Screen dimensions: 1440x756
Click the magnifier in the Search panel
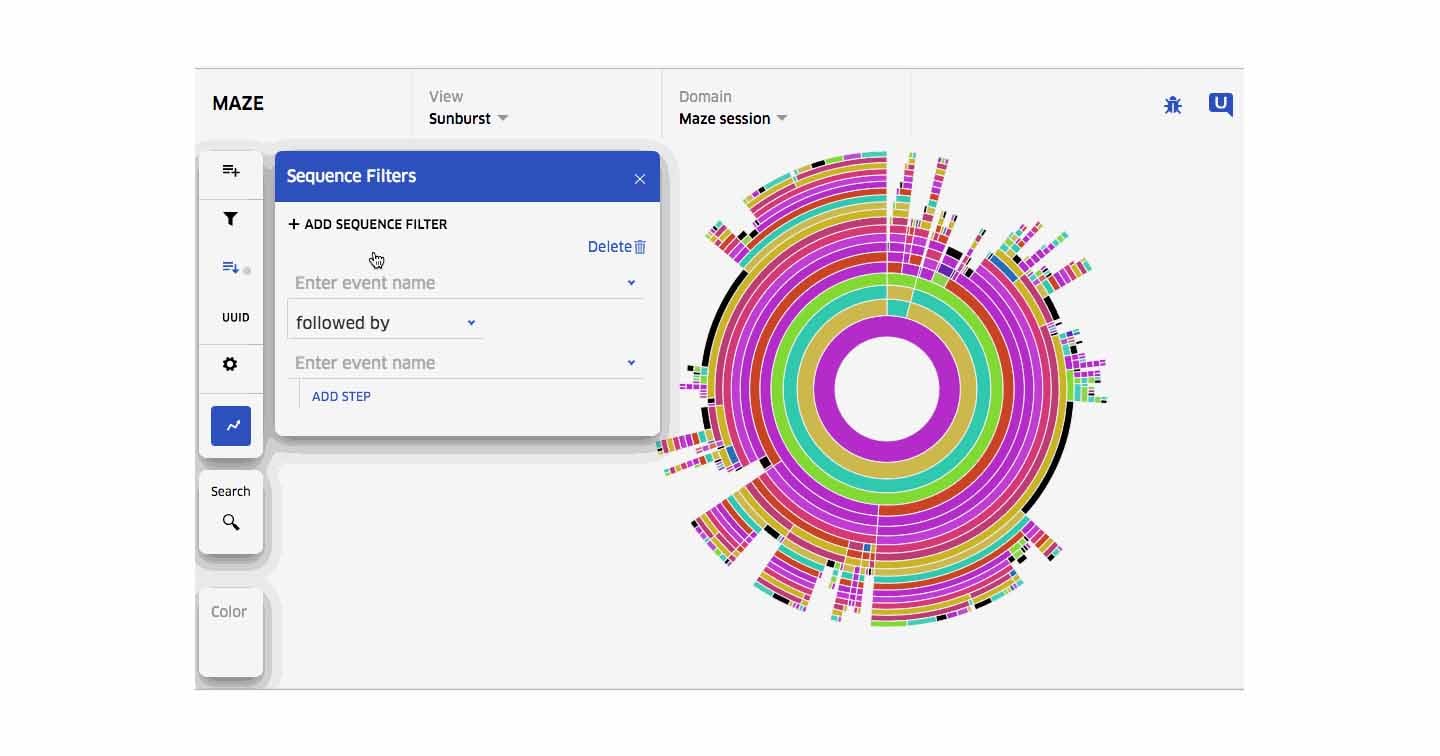(x=231, y=521)
